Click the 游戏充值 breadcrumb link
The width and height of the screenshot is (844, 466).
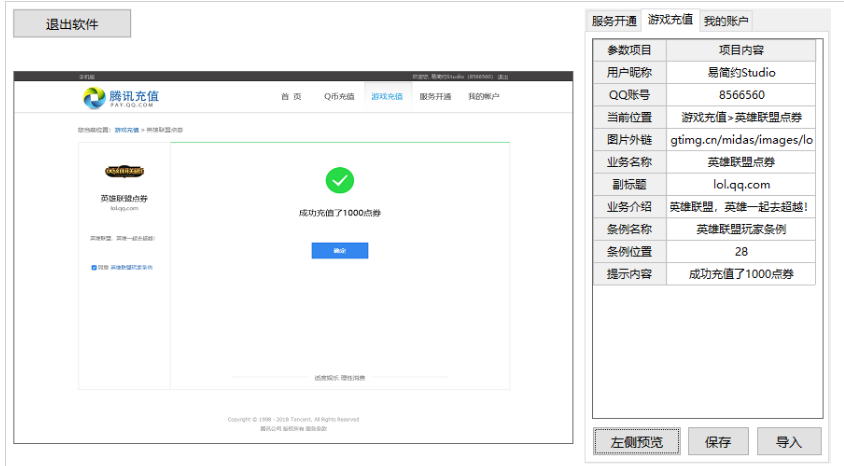pos(126,130)
